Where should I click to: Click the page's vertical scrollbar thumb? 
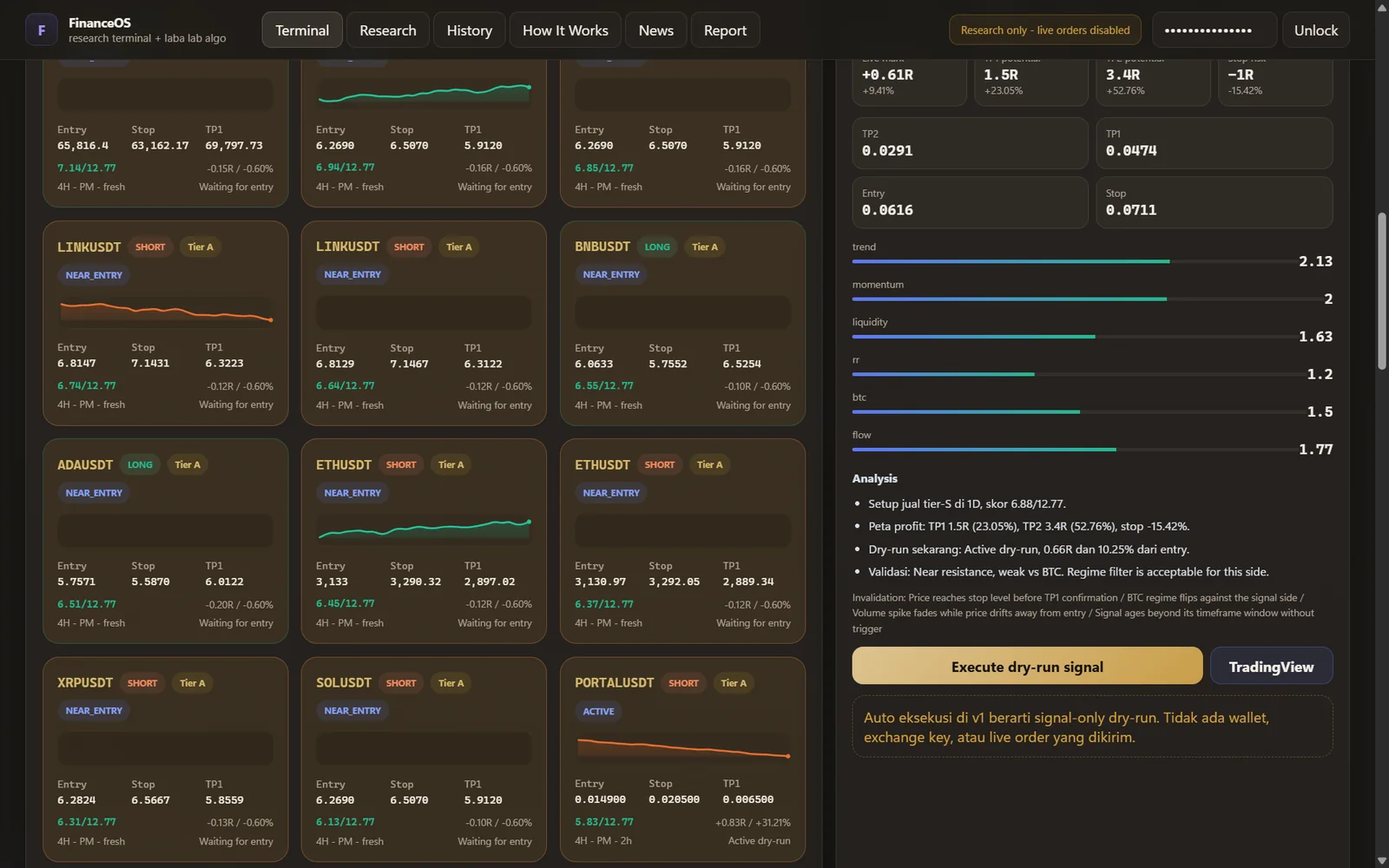[1382, 291]
